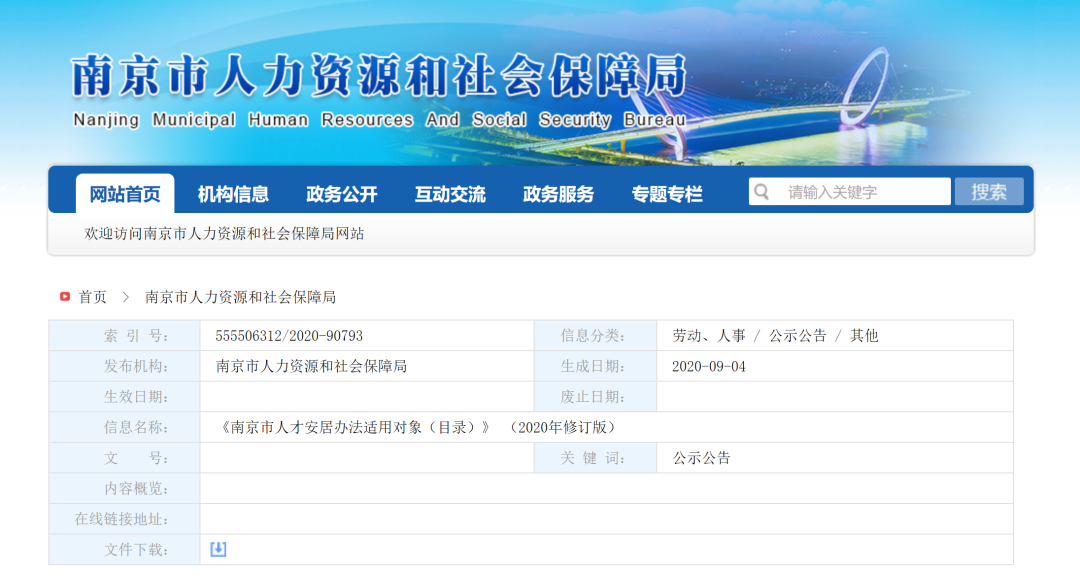Image resolution: width=1080 pixels, height=574 pixels.
Task: Open the 网站首页 tab
Action: 125,194
